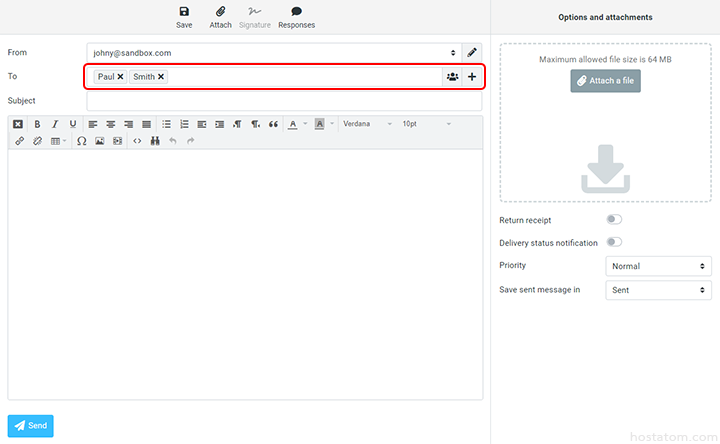Image resolution: width=720 pixels, height=444 pixels.
Task: Toggle bold formatting in editor
Action: coord(37,124)
